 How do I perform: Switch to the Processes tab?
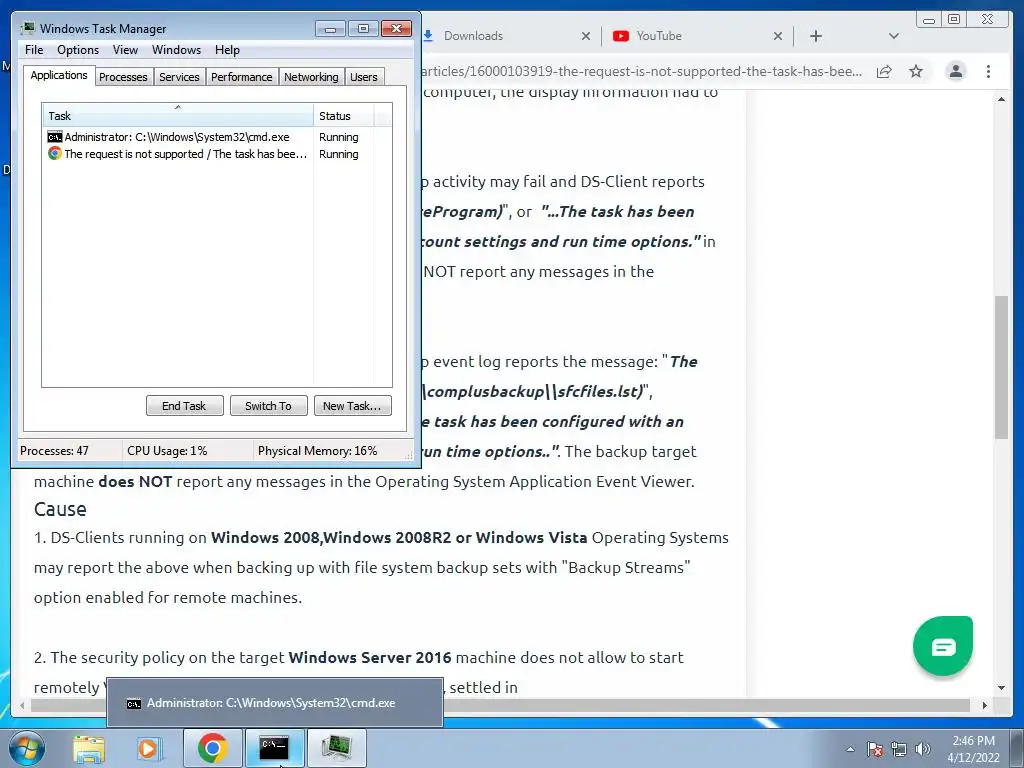click(123, 77)
